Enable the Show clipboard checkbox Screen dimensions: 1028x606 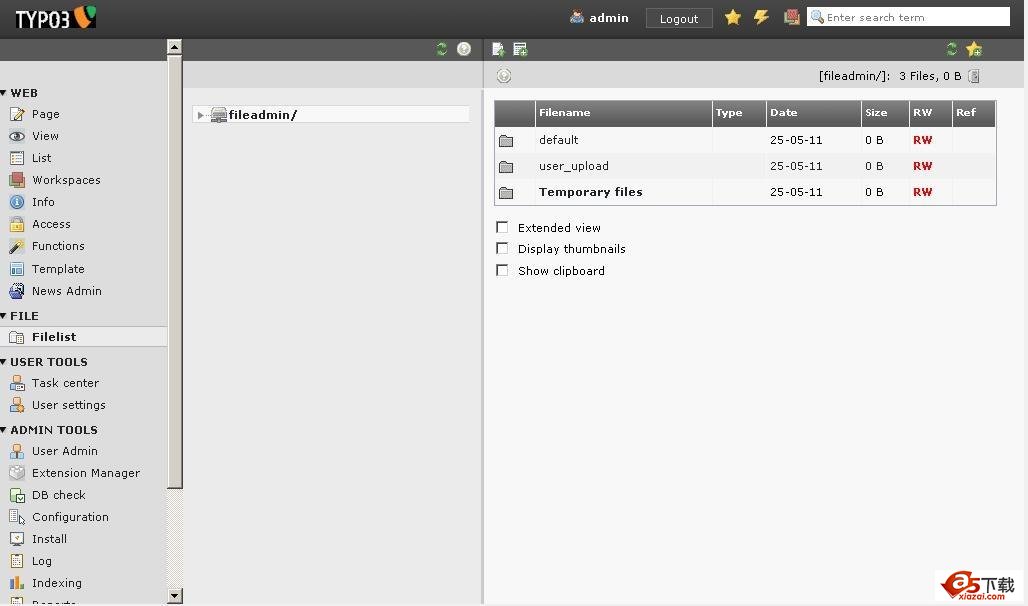pos(502,270)
